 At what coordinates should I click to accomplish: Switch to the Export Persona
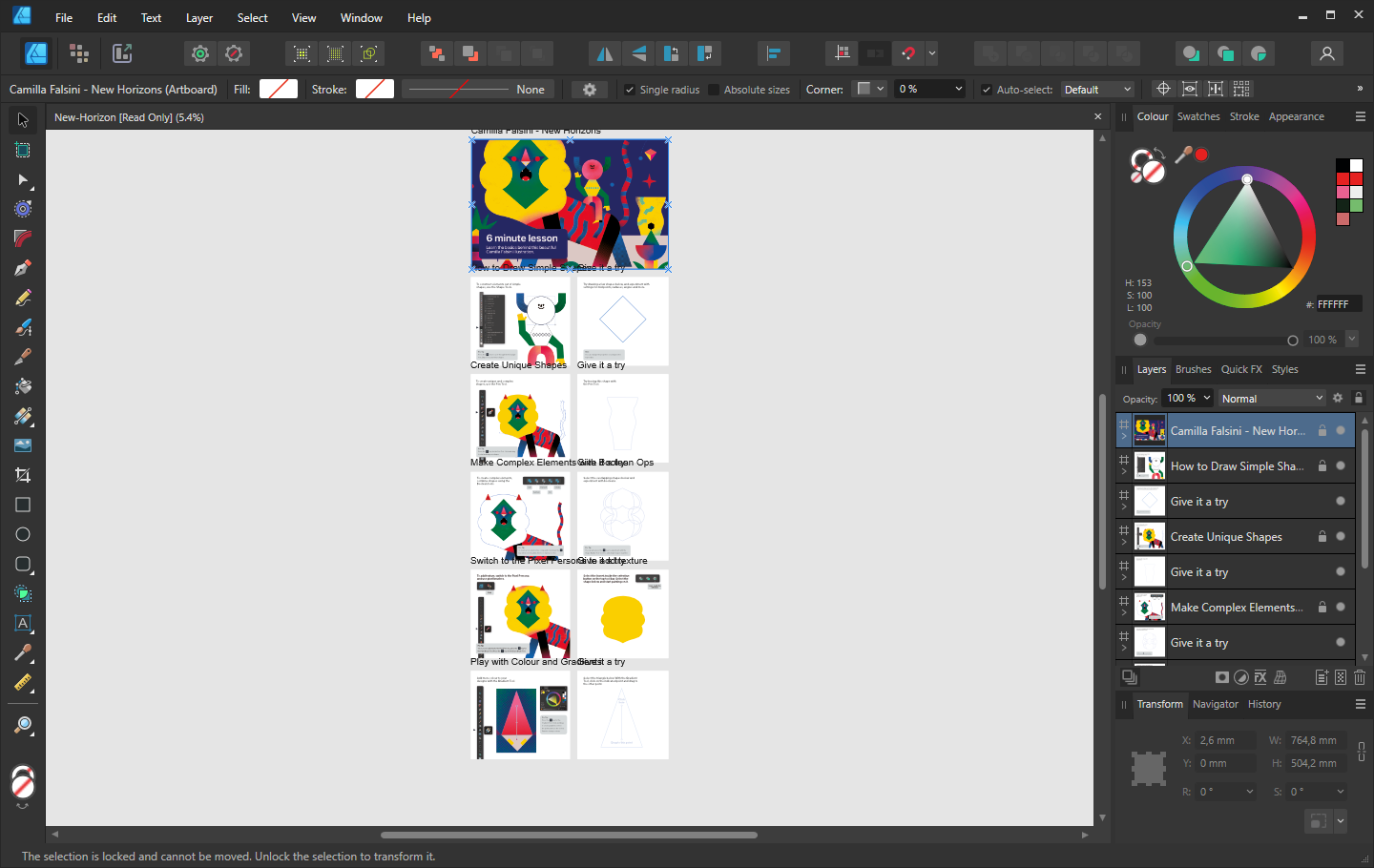tap(122, 53)
